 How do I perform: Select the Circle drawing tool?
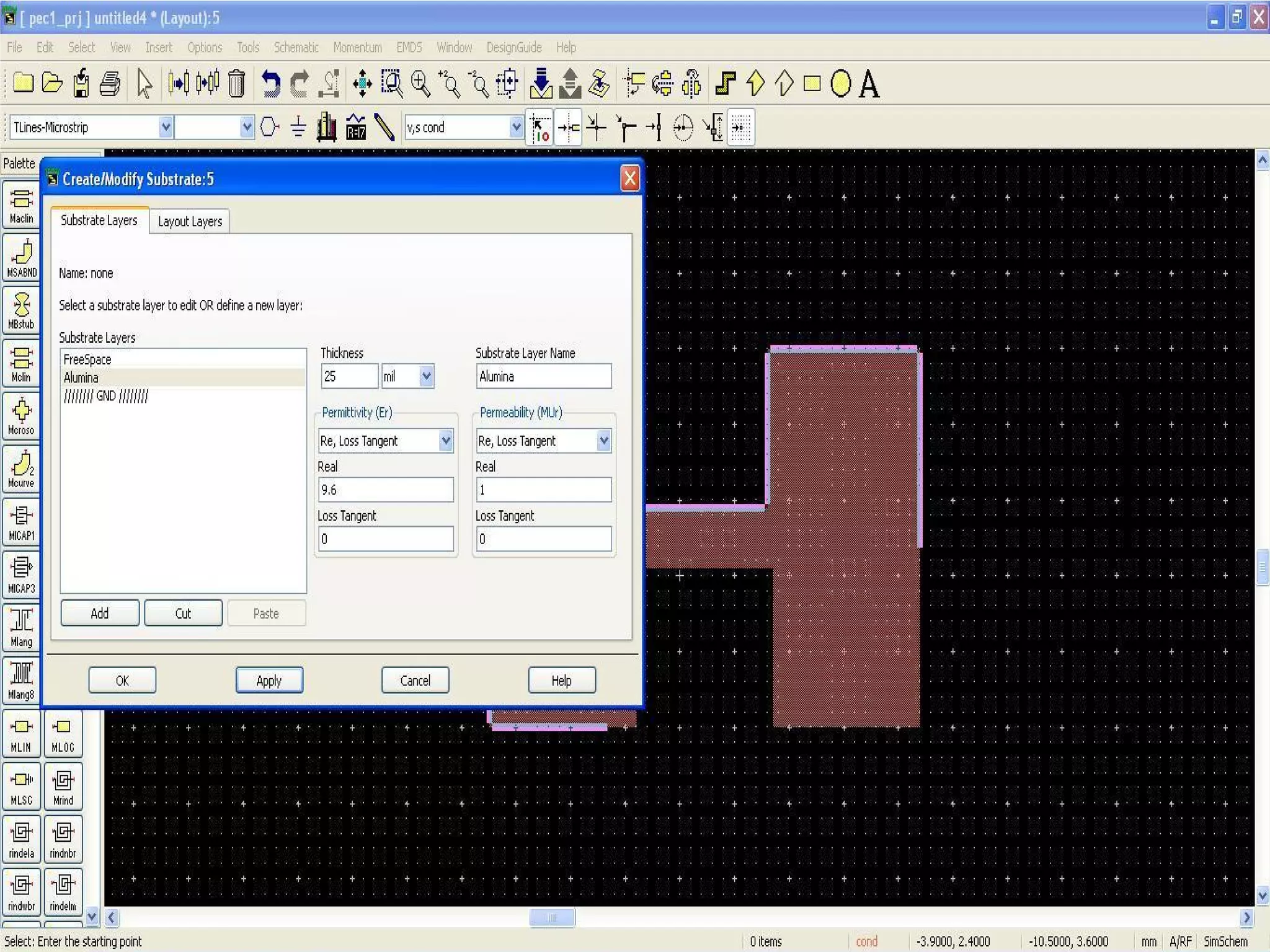(x=840, y=84)
